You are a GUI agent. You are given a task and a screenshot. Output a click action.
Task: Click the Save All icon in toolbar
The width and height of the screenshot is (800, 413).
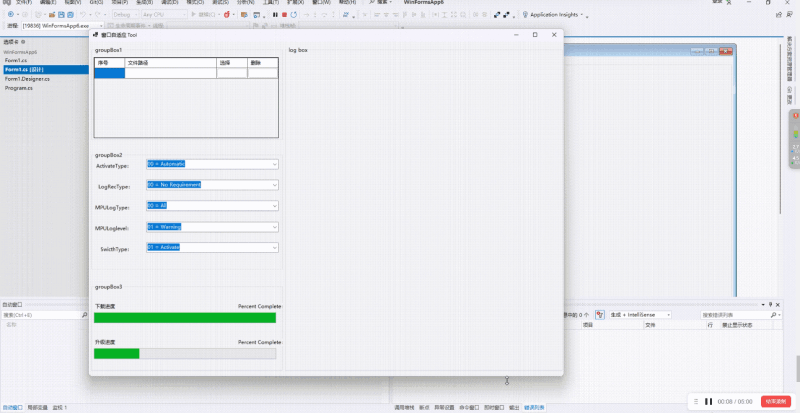(x=70, y=15)
